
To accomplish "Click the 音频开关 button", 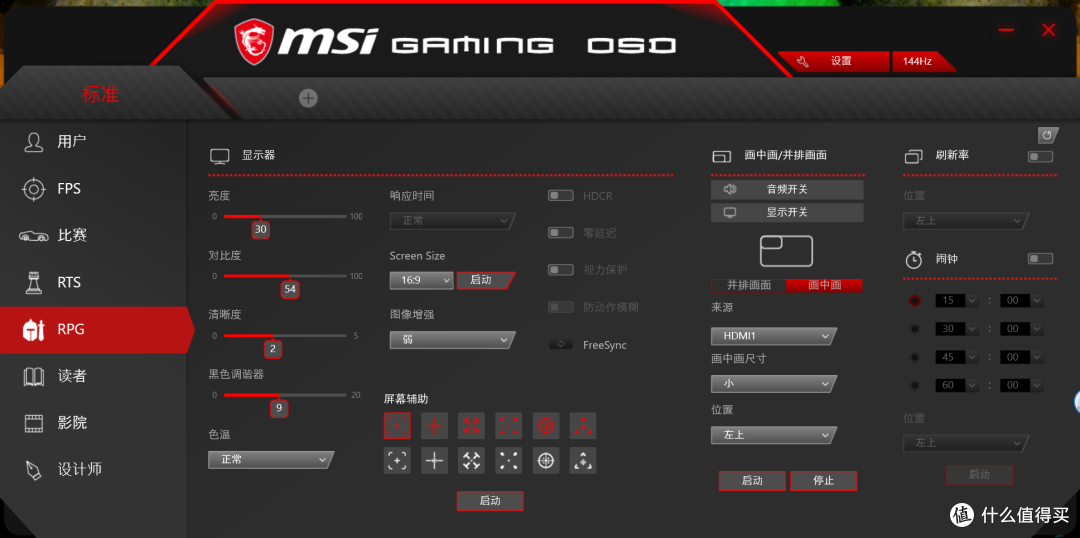I will click(787, 189).
